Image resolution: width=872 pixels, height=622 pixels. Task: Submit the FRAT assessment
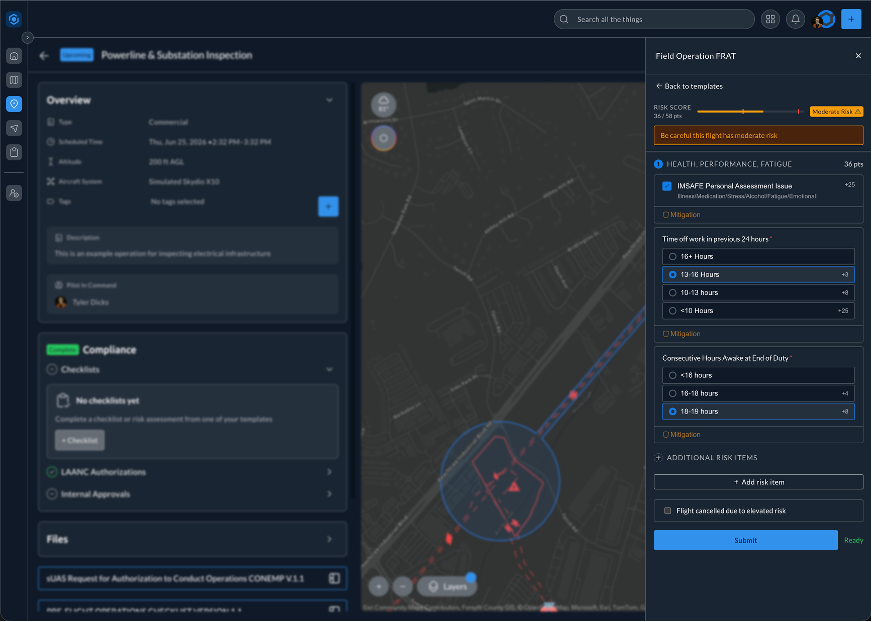[746, 540]
